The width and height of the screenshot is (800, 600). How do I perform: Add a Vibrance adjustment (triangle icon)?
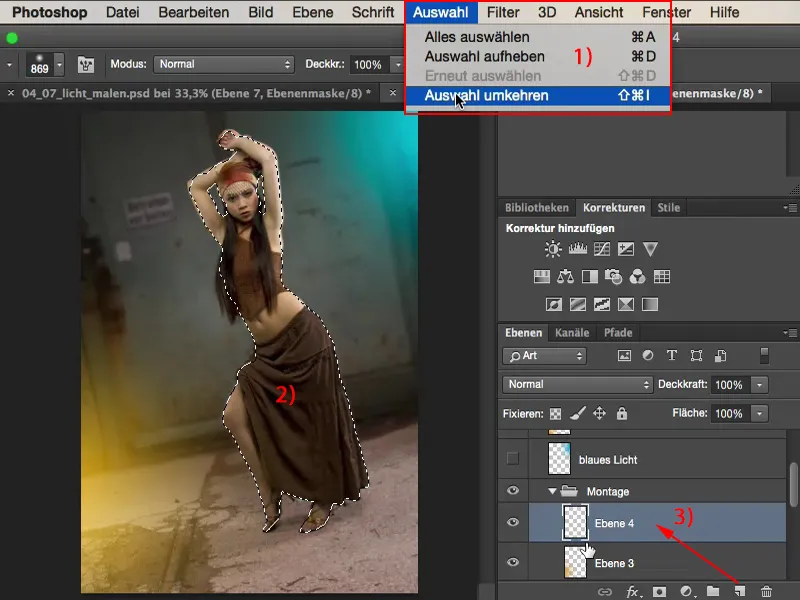point(650,249)
